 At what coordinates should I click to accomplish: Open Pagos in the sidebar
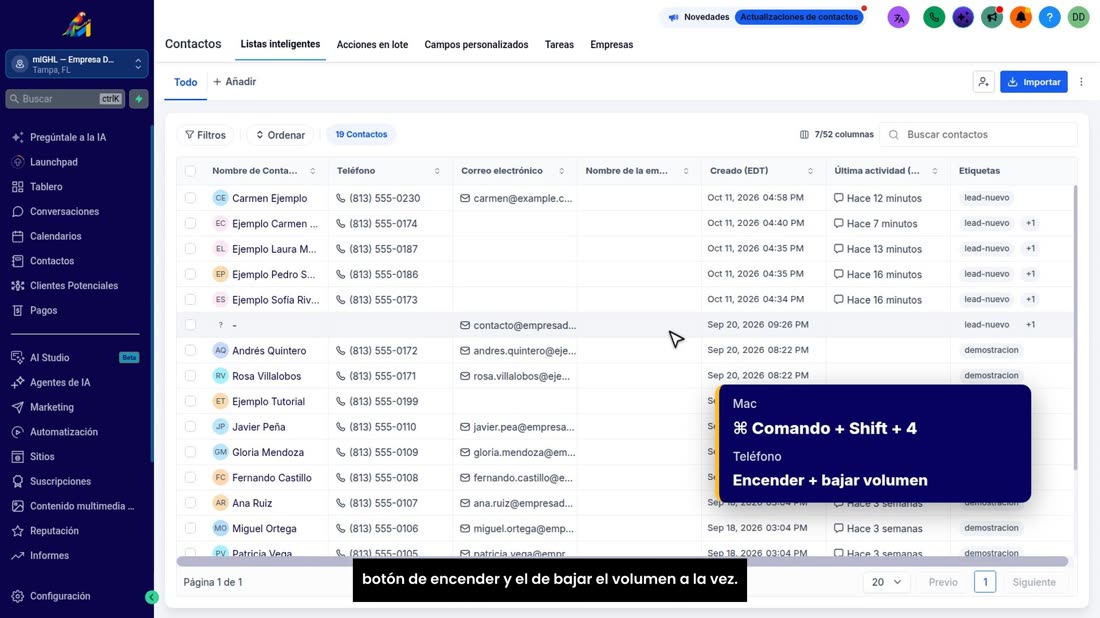tap(43, 310)
